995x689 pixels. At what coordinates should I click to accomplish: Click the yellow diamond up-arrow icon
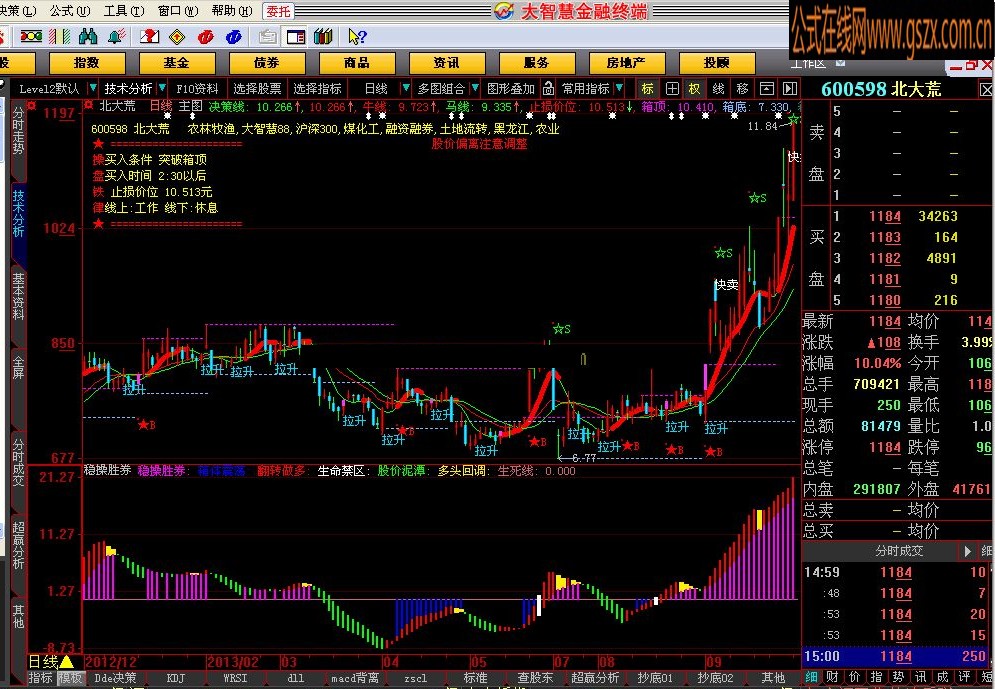click(x=177, y=37)
